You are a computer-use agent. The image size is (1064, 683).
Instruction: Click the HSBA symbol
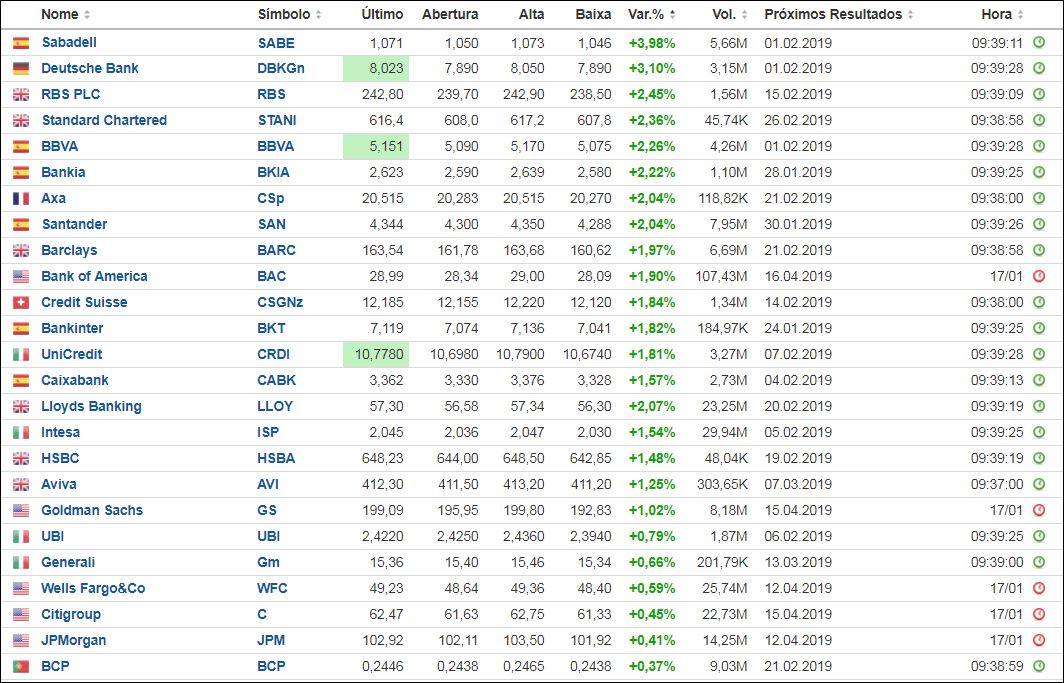[276, 458]
